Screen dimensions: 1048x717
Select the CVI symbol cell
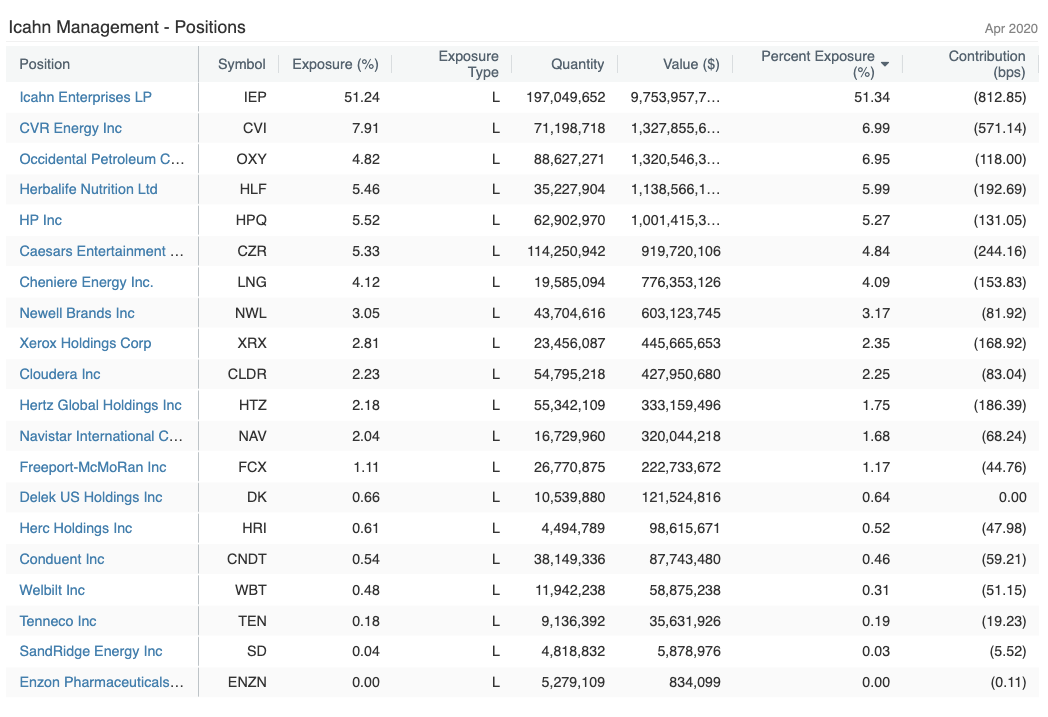tap(255, 128)
